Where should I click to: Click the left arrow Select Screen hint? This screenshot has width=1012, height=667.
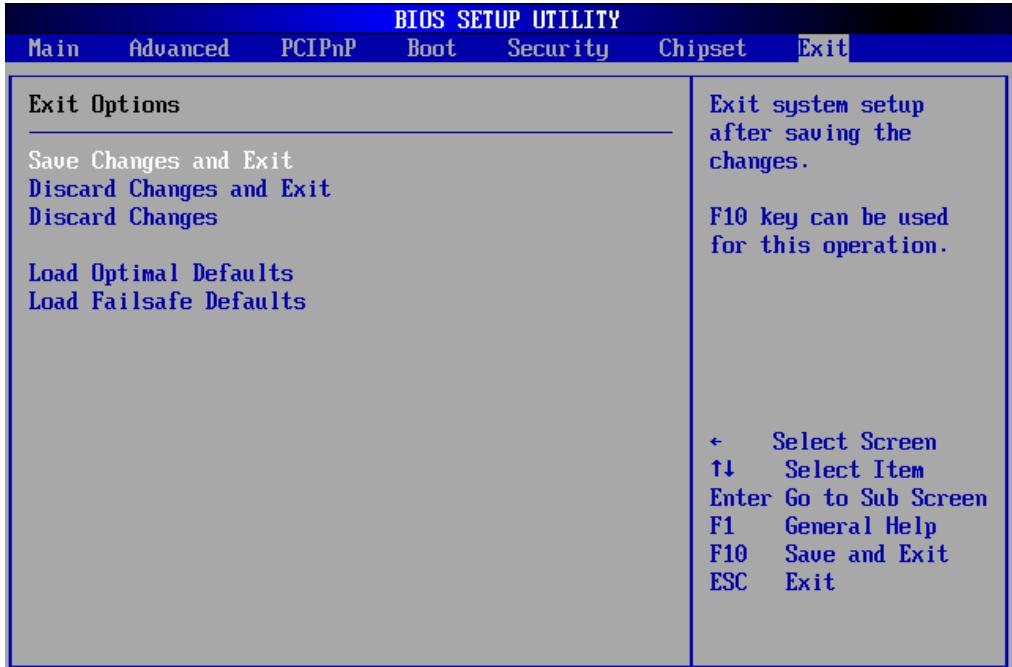point(823,442)
